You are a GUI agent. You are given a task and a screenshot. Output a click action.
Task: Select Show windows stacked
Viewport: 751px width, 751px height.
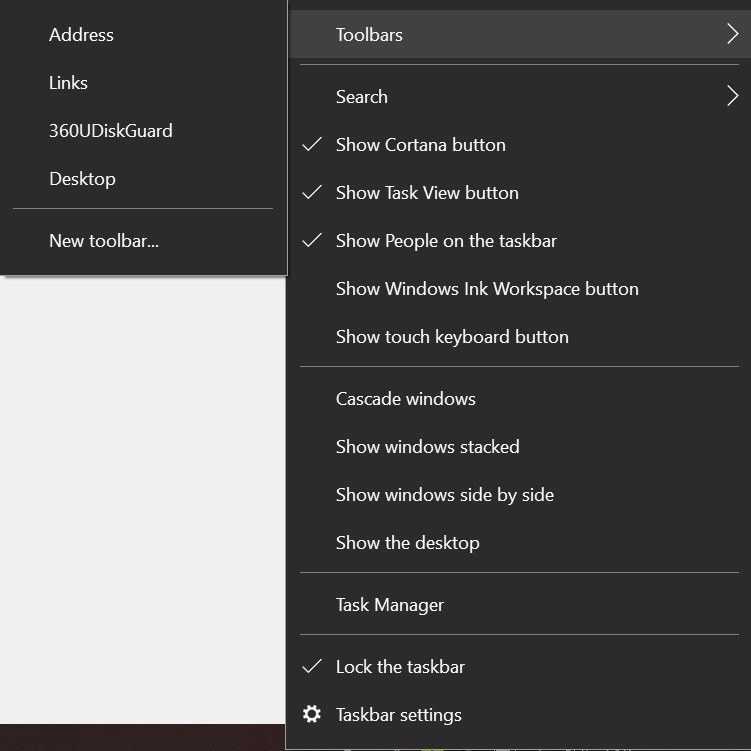tap(519, 446)
